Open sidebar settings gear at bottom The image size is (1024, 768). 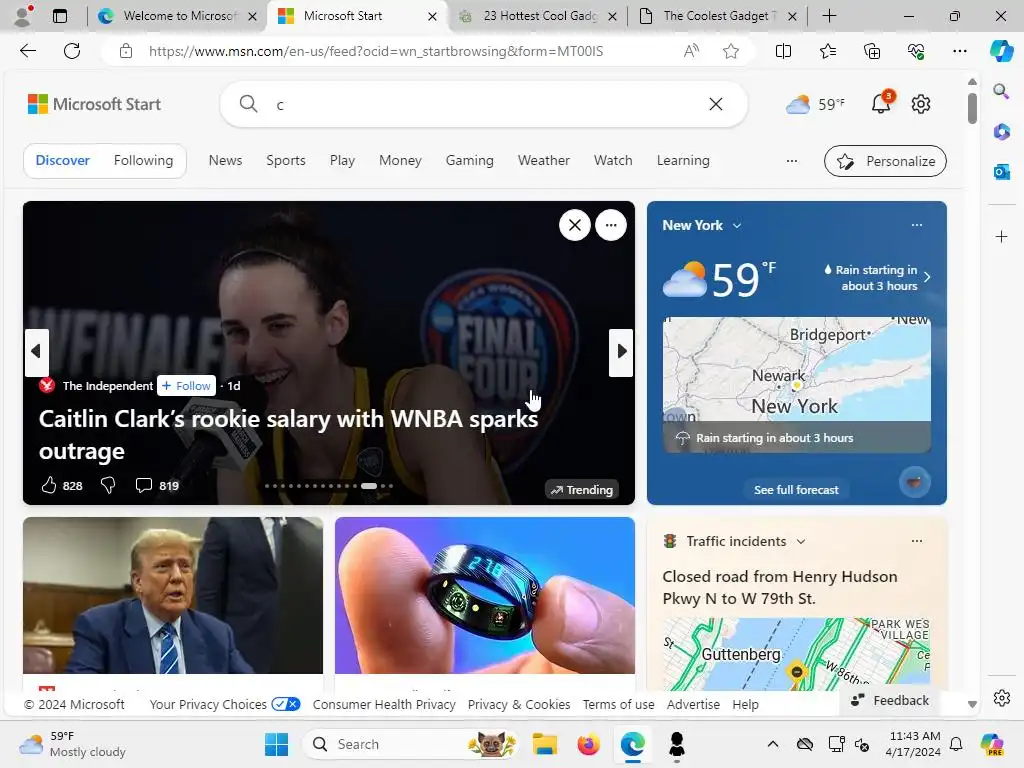[1001, 698]
